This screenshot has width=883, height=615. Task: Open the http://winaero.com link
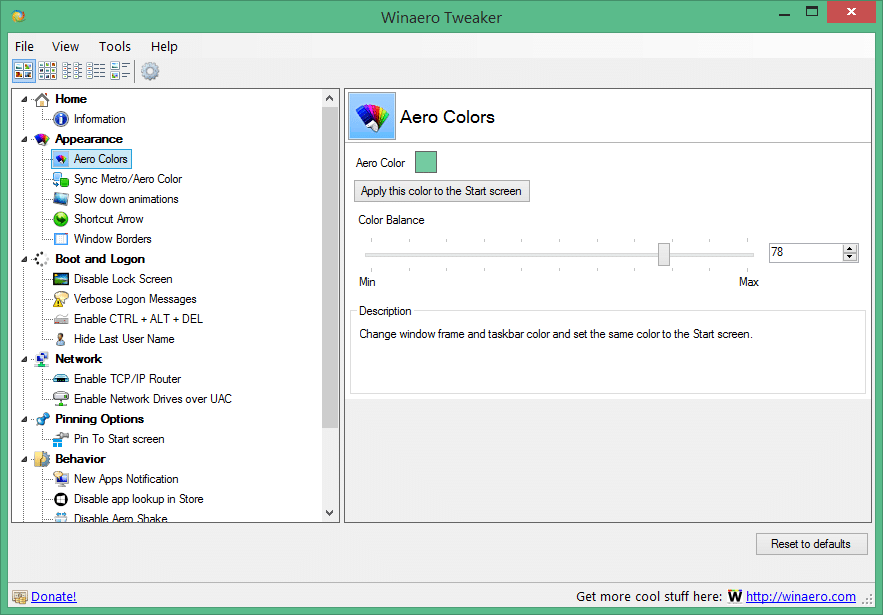click(801, 597)
